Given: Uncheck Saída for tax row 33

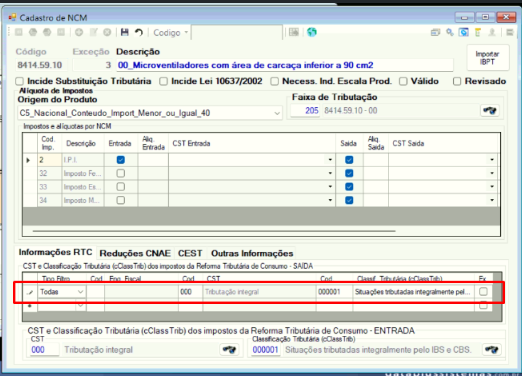Looking at the screenshot, I should tap(349, 187).
